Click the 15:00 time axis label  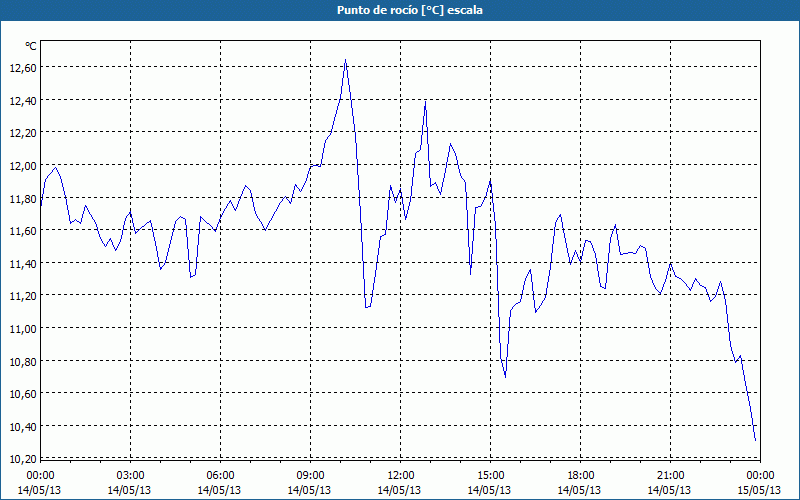point(490,476)
